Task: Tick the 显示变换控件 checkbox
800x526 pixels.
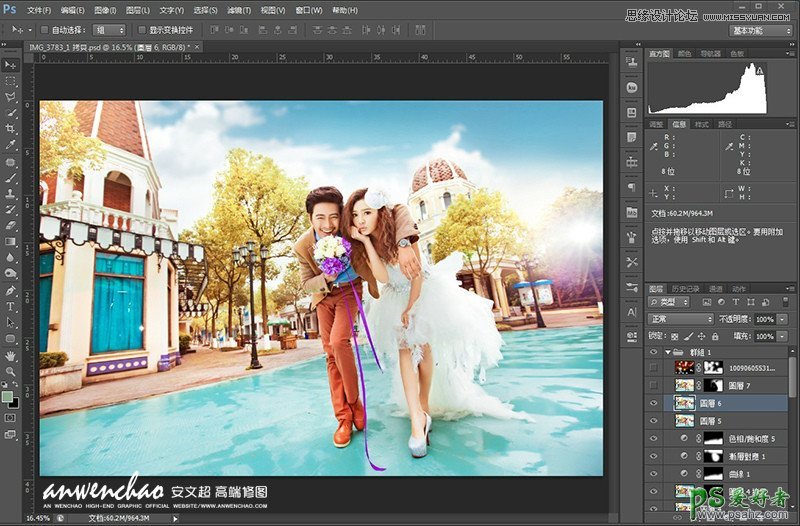Action: tap(141, 30)
